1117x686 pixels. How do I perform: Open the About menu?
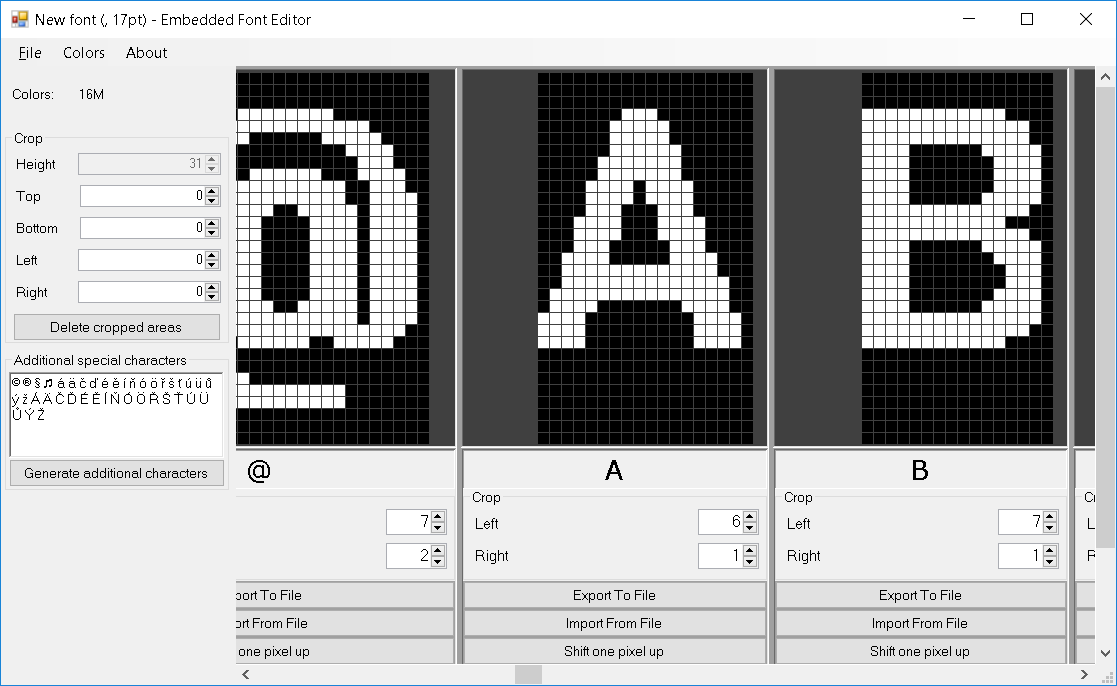(x=146, y=53)
